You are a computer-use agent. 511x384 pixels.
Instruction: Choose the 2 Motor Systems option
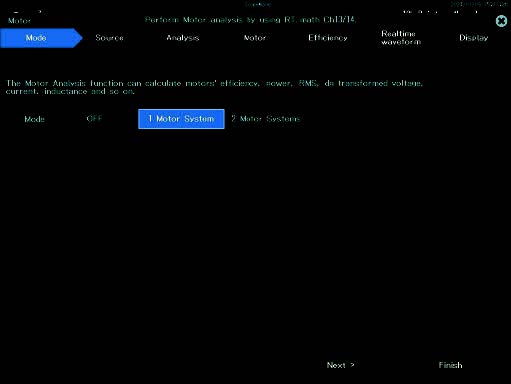(266, 119)
